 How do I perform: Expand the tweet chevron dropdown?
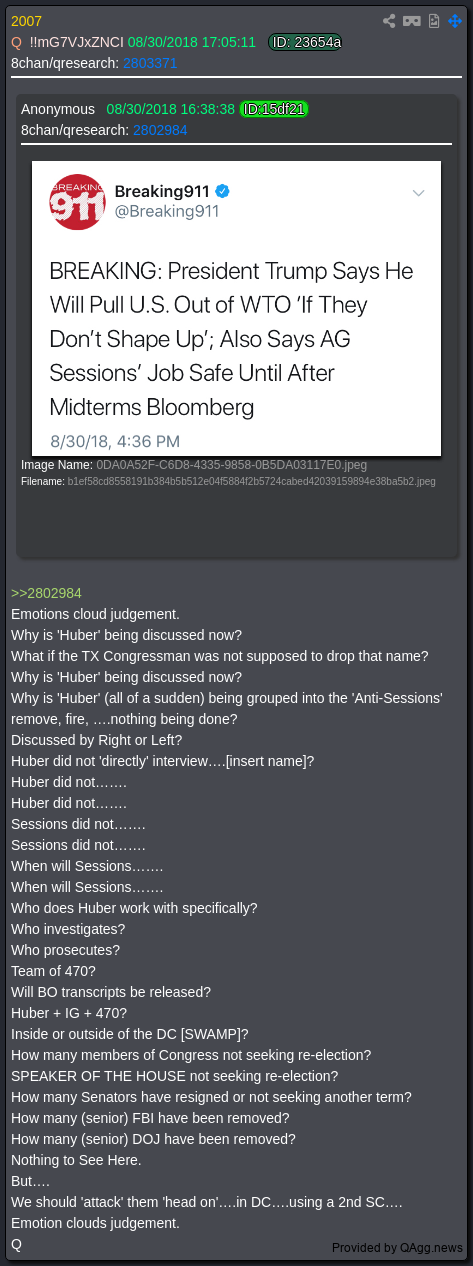(x=419, y=192)
